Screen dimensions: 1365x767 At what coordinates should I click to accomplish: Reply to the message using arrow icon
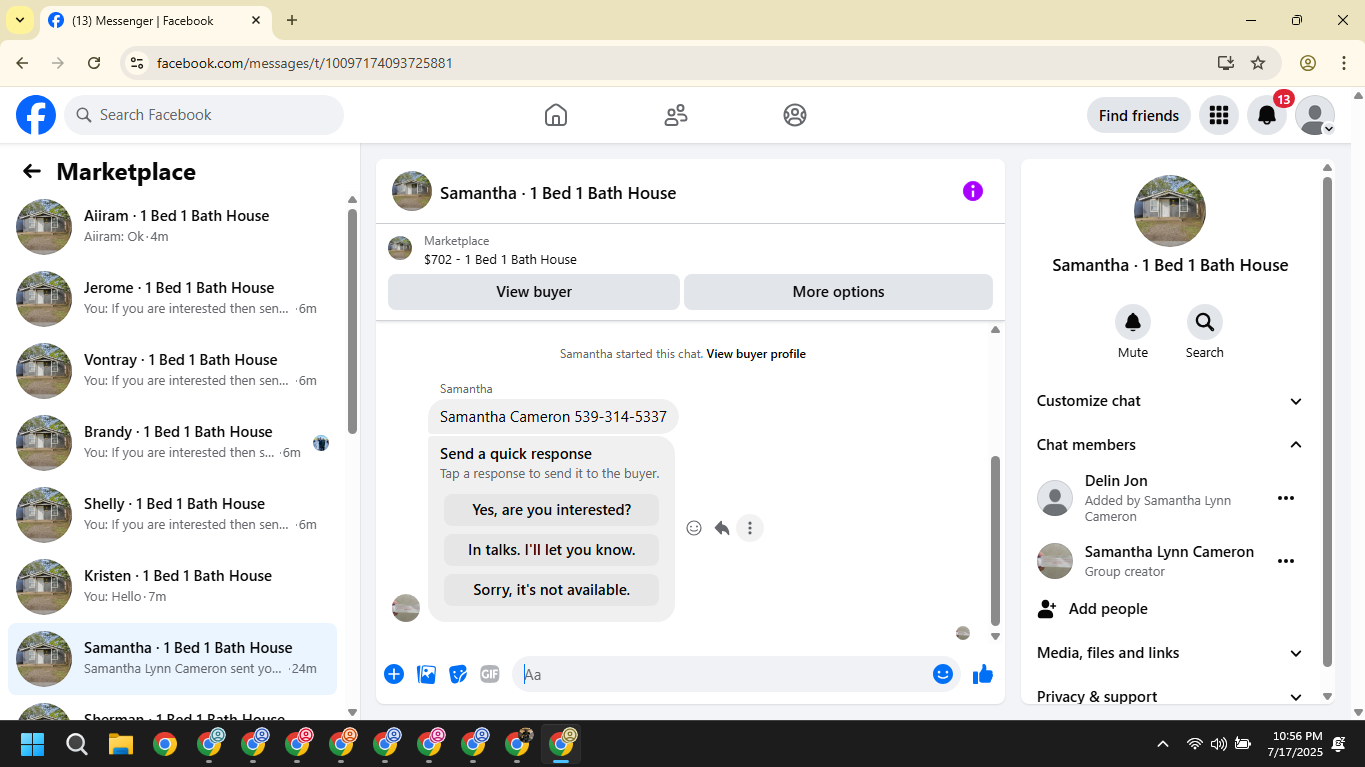click(x=722, y=528)
